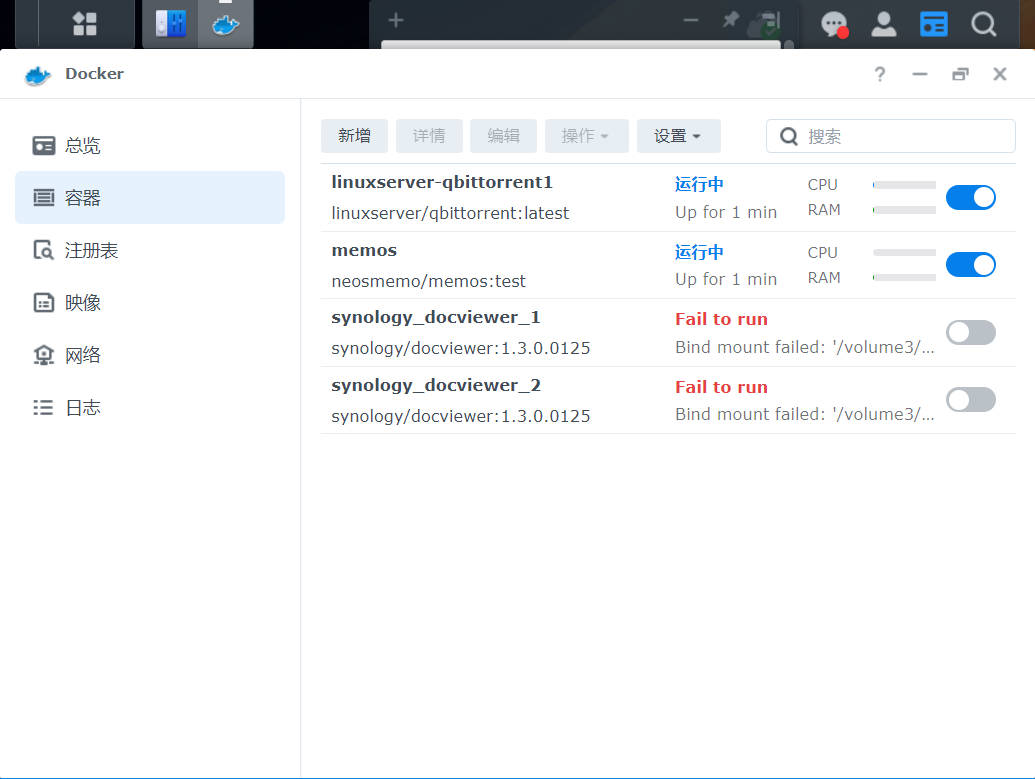Screen dimensions: 1035x779
Task: Go to 总览 overview section
Action: tap(150, 145)
